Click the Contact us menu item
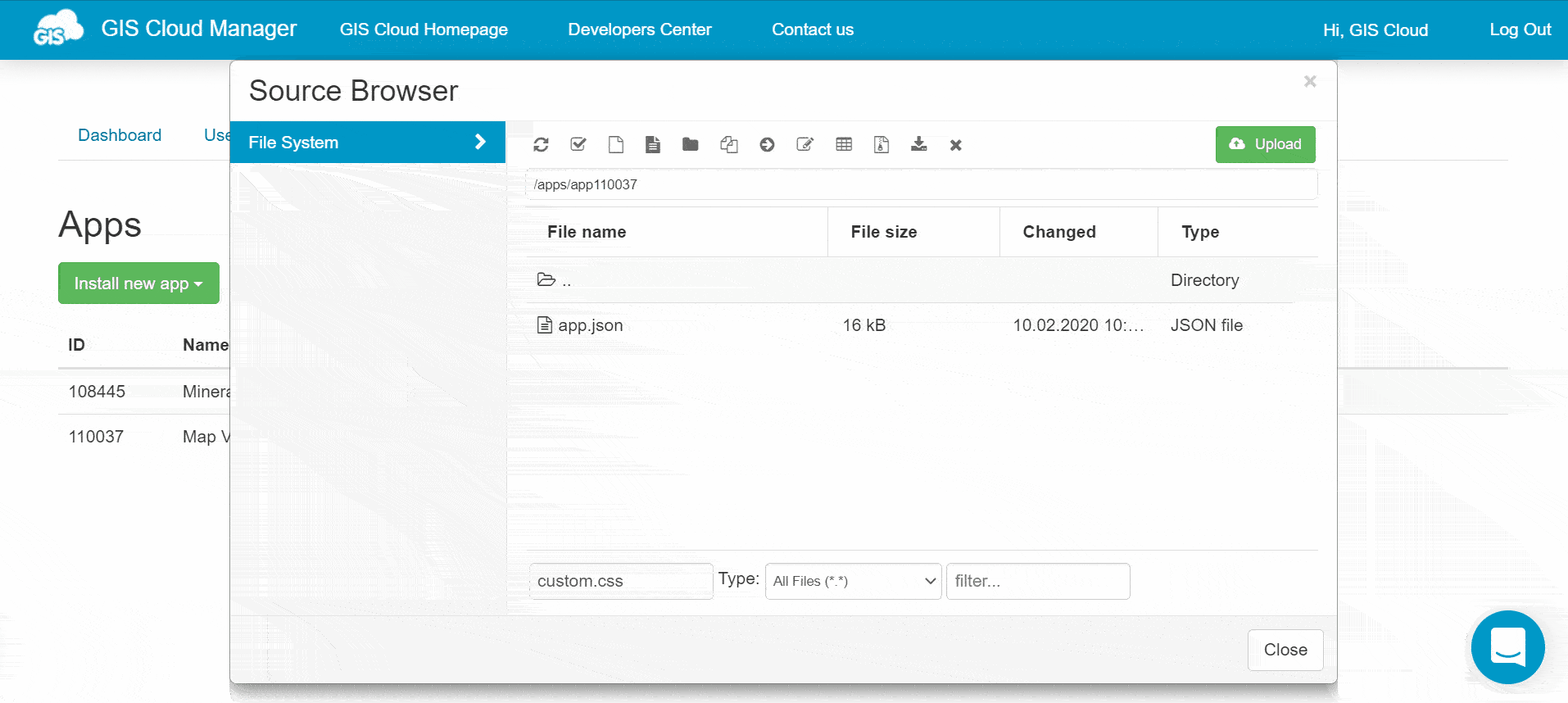 813,29
